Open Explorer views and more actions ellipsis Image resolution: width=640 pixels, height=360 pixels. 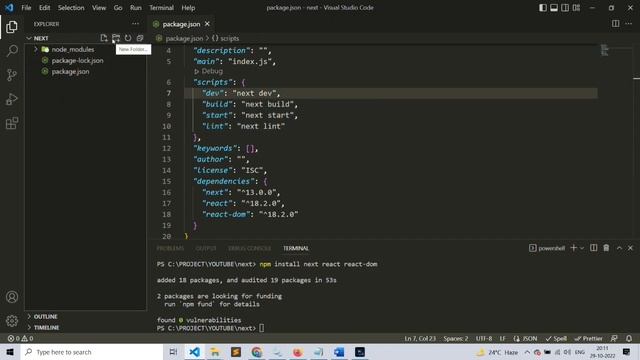coord(136,24)
